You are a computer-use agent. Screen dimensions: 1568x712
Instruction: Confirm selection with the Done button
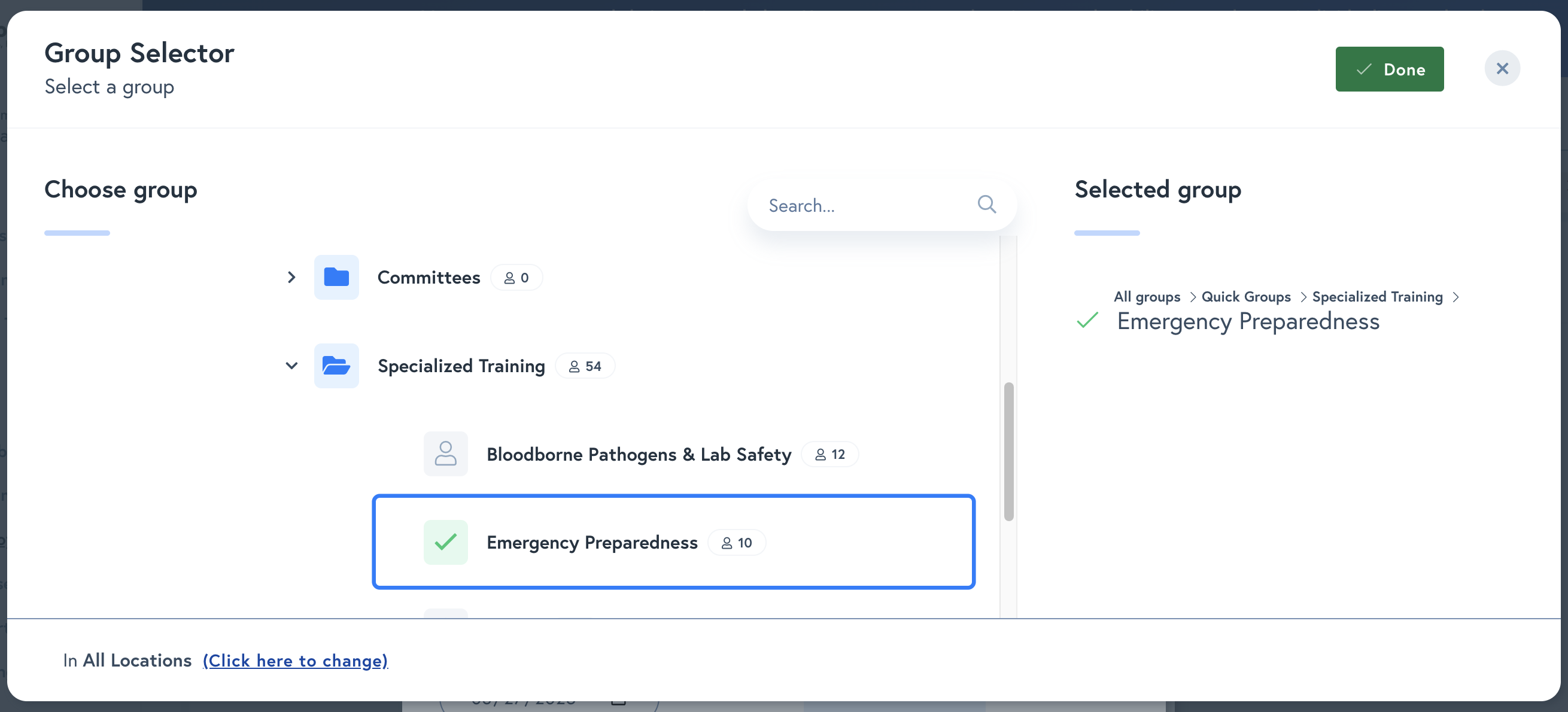[1390, 69]
